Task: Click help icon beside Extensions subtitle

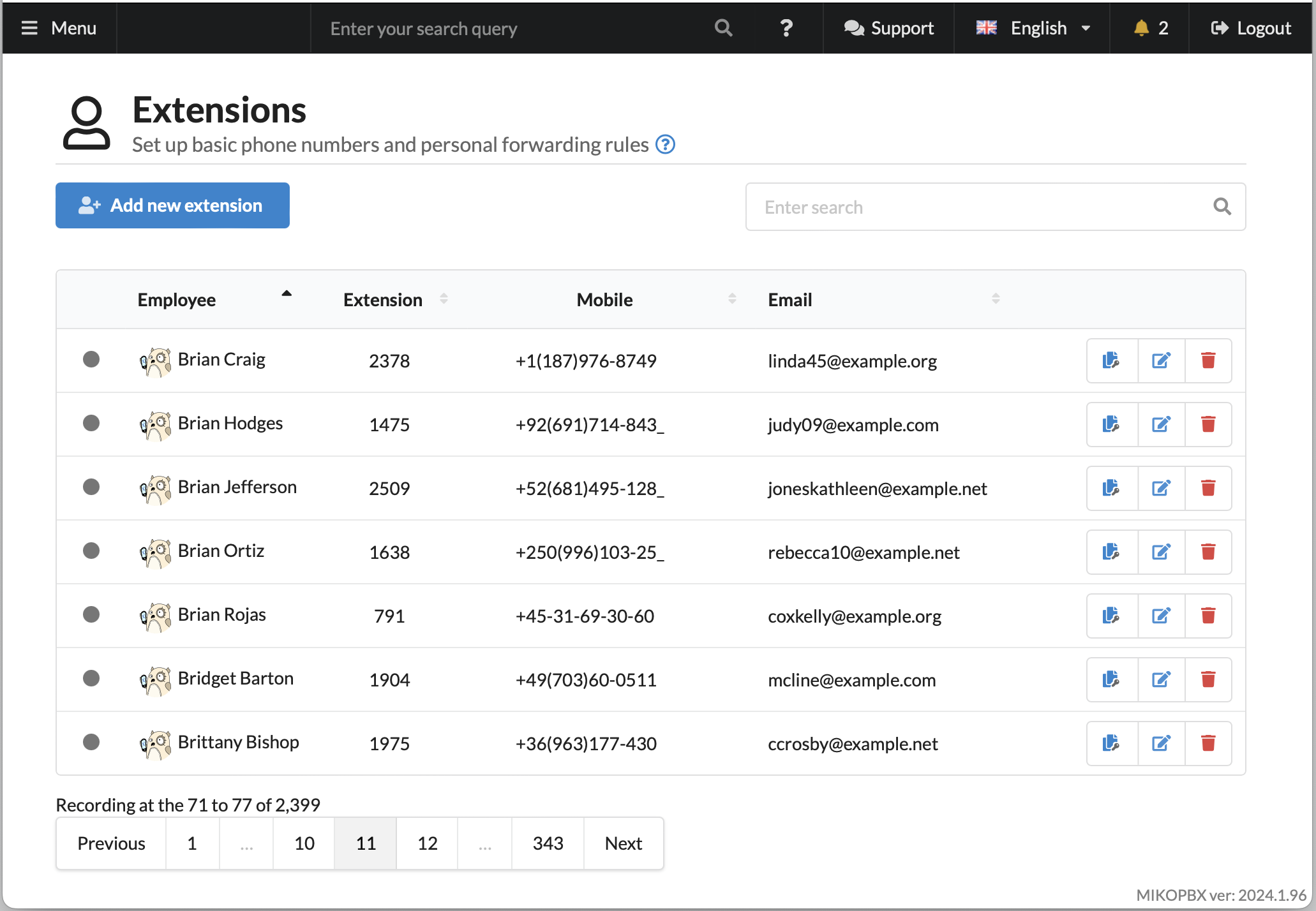Action: (x=665, y=145)
